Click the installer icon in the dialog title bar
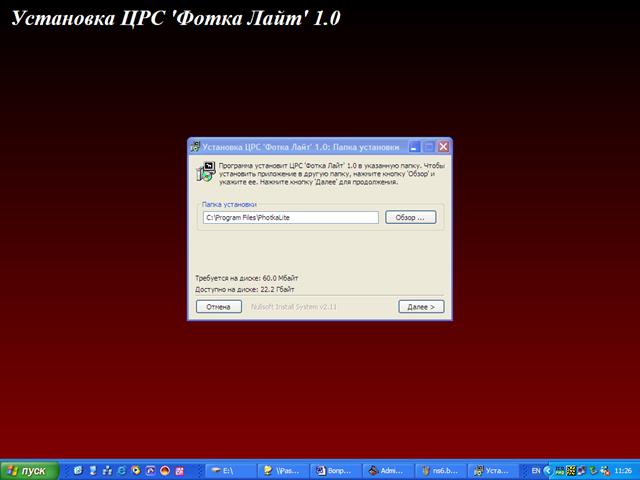Image resolution: width=640 pixels, height=480 pixels. click(196, 147)
